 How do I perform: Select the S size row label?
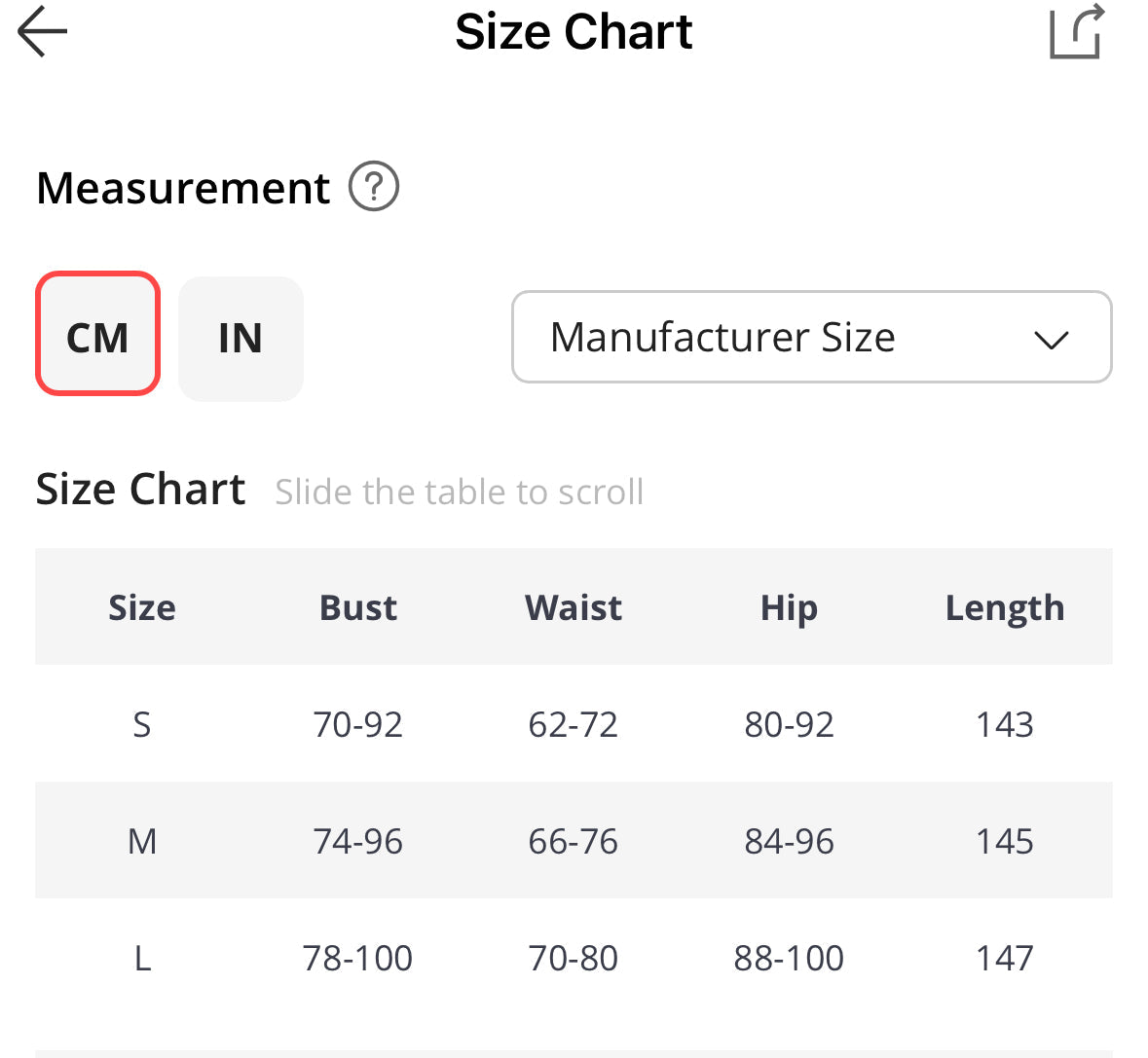click(x=142, y=724)
